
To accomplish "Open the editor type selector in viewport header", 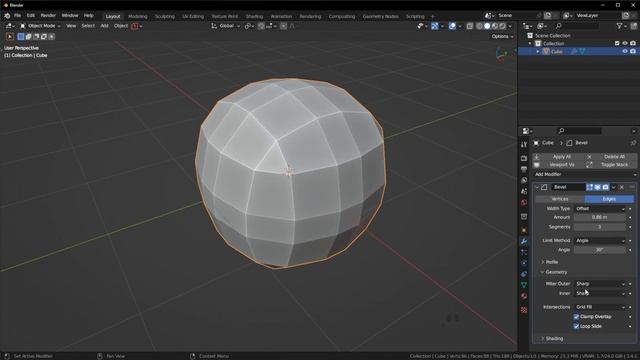I will (10, 26).
